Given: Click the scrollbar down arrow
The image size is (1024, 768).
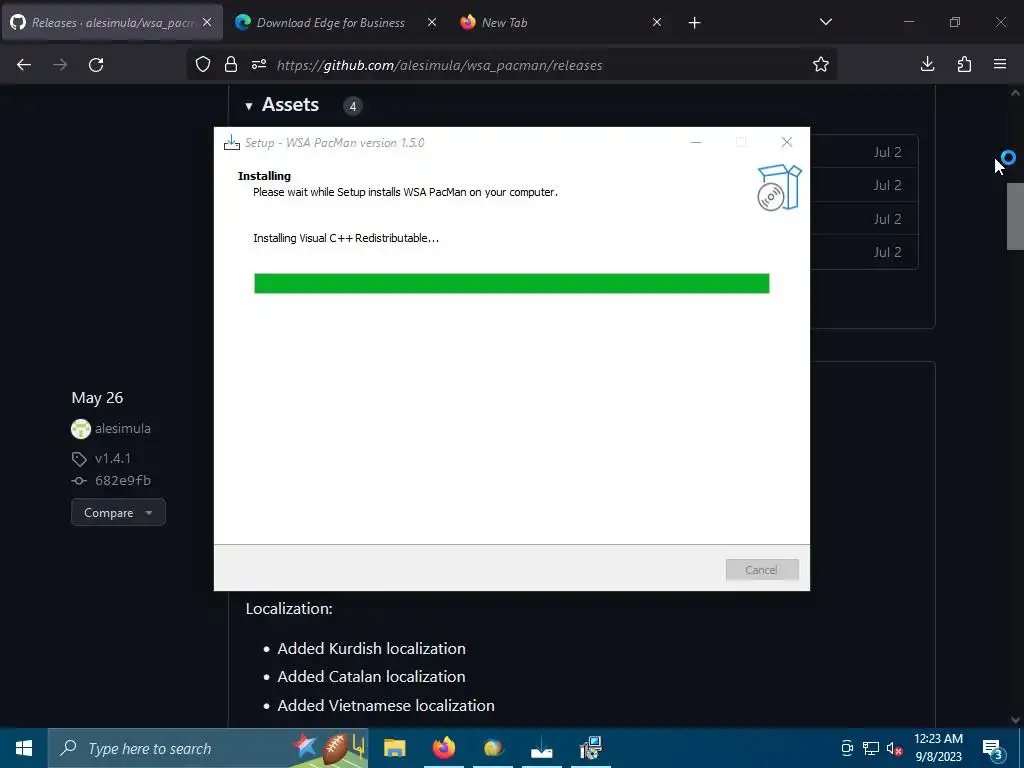Looking at the screenshot, I should pyautogui.click(x=1015, y=720).
